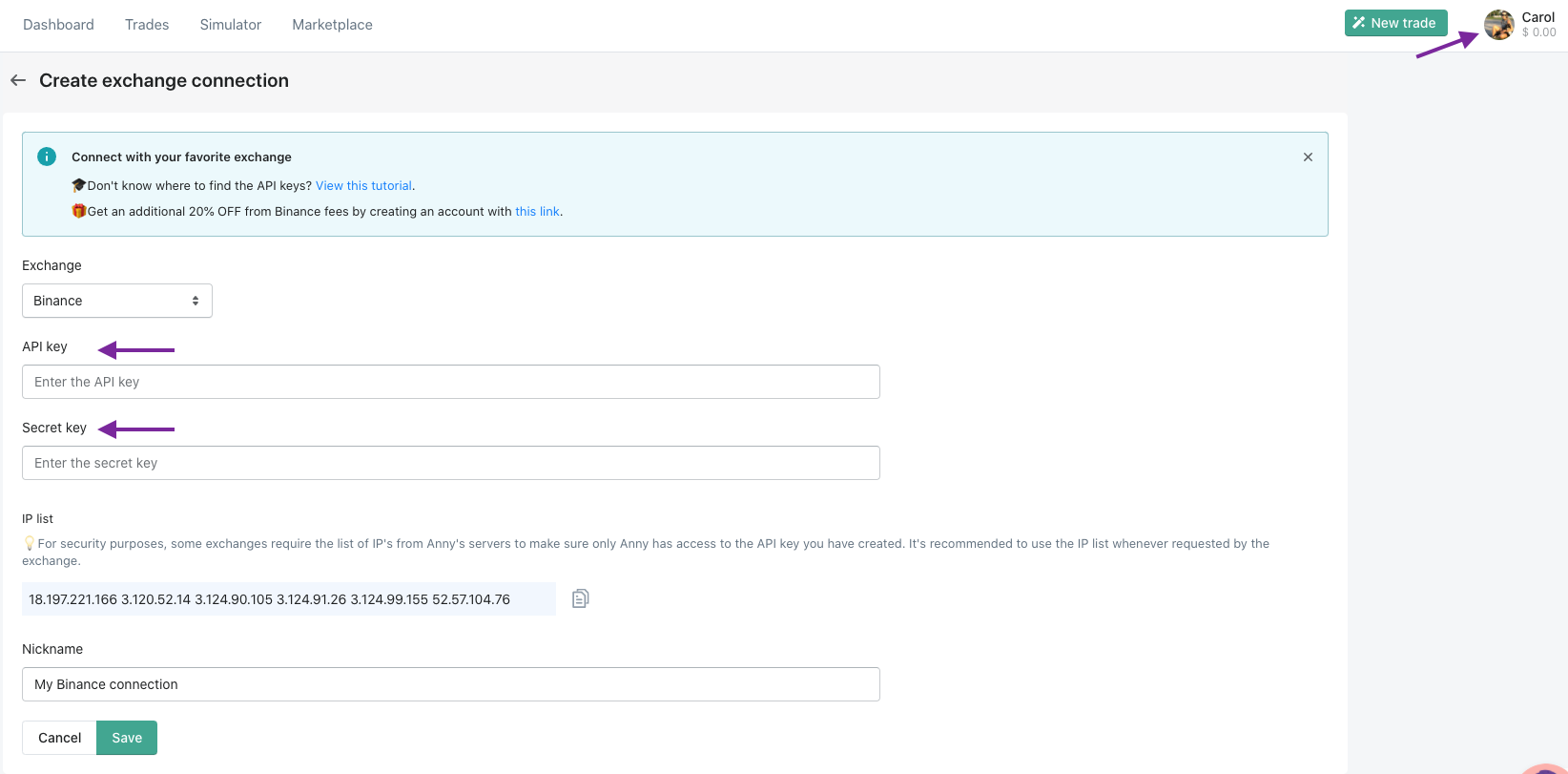Select the IP addresses list box
The image size is (1568, 774).
pos(288,599)
